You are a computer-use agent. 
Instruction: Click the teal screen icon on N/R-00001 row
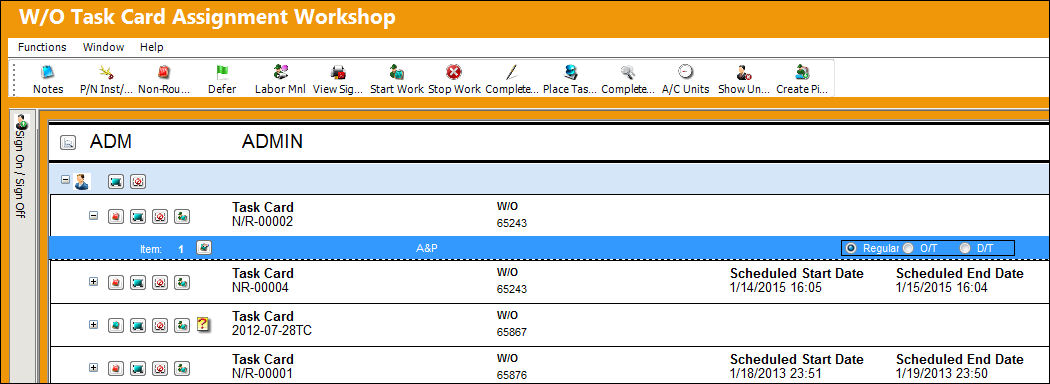coord(138,368)
